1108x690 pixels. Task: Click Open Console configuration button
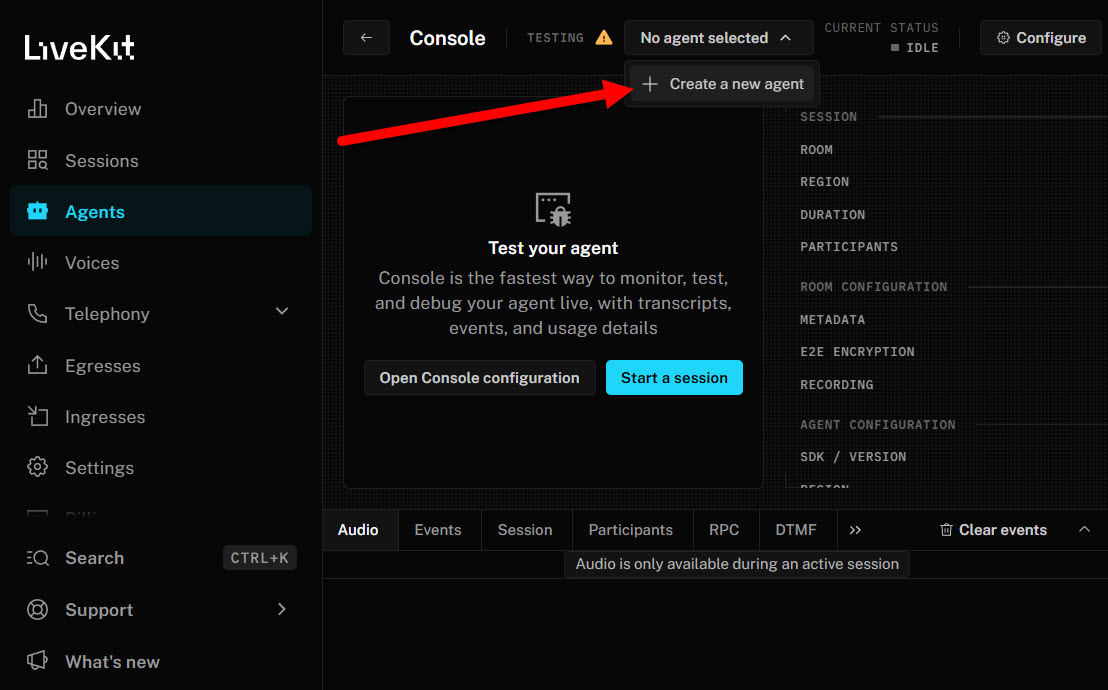(x=480, y=378)
